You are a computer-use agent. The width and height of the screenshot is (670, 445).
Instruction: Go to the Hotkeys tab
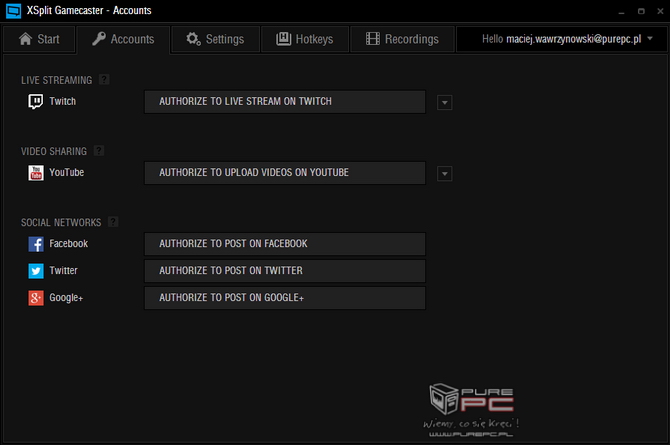305,39
